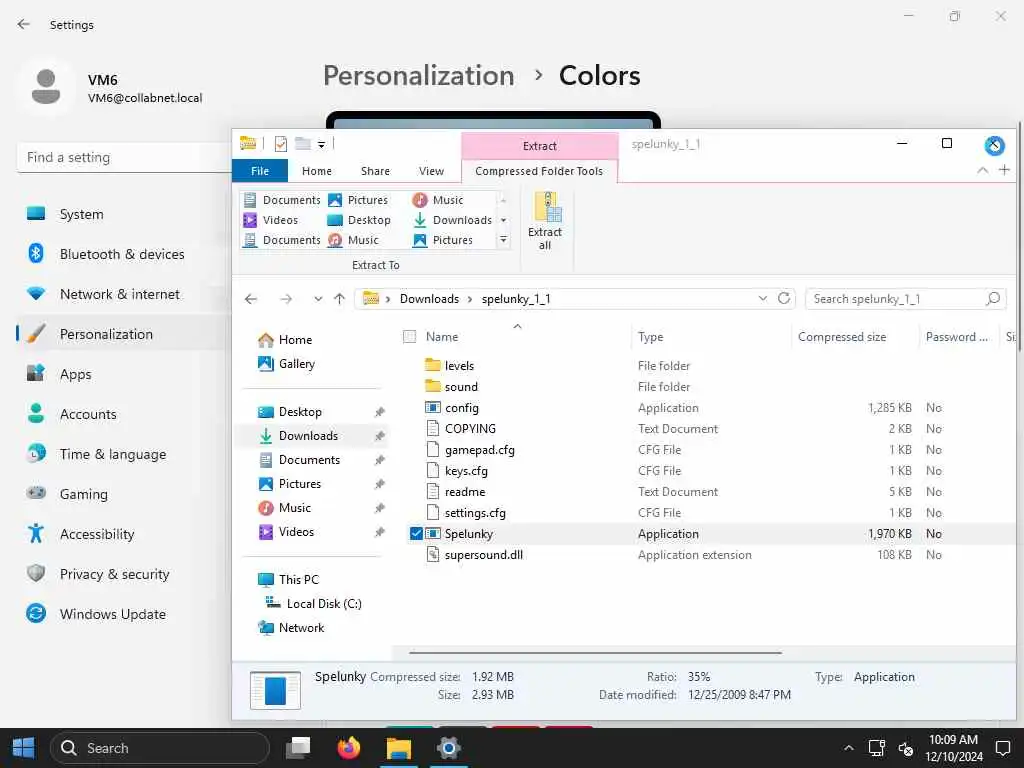Open the File menu tab
The height and width of the screenshot is (768, 1024).
point(260,170)
